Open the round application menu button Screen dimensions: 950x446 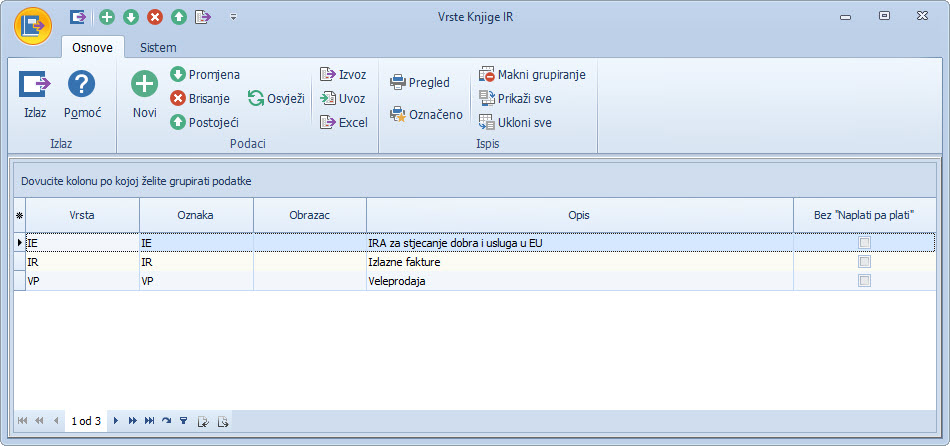33,24
